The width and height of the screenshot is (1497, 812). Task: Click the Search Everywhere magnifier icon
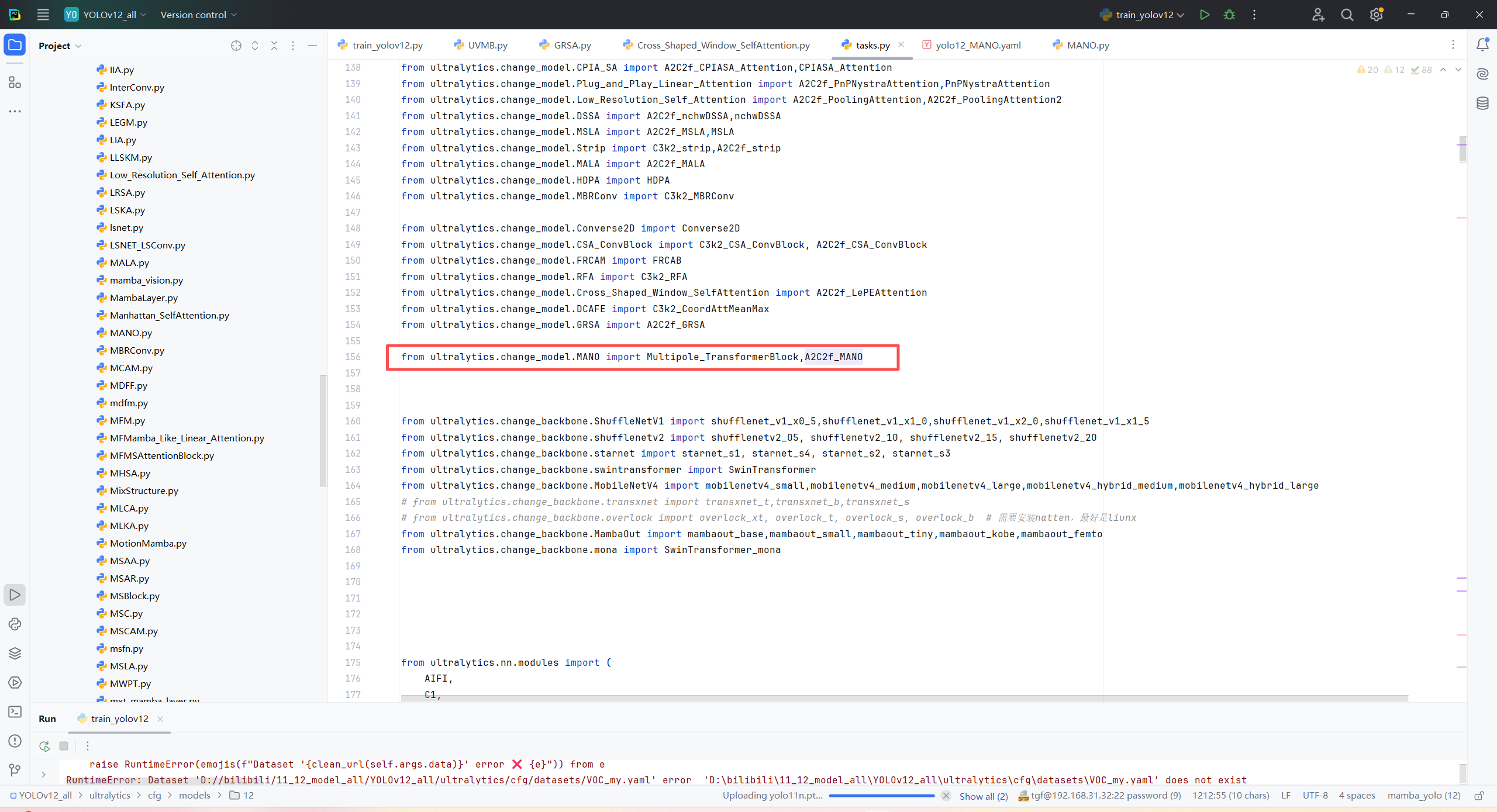1347,15
